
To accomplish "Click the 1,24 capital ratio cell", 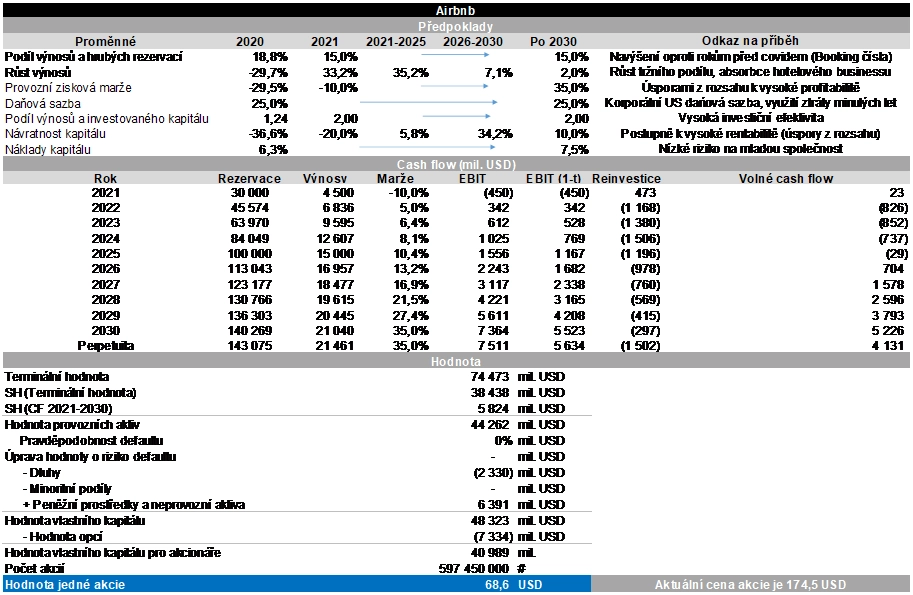I will coord(276,119).
